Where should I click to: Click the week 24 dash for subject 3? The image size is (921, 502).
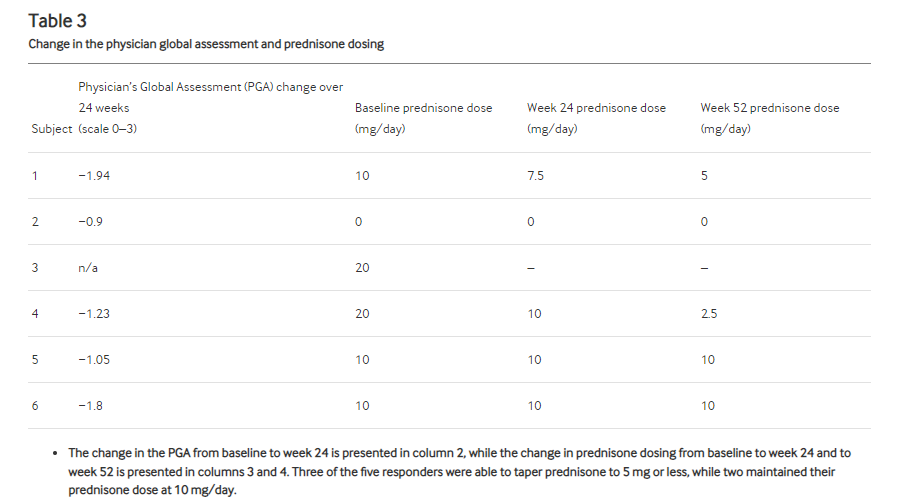coord(531,268)
